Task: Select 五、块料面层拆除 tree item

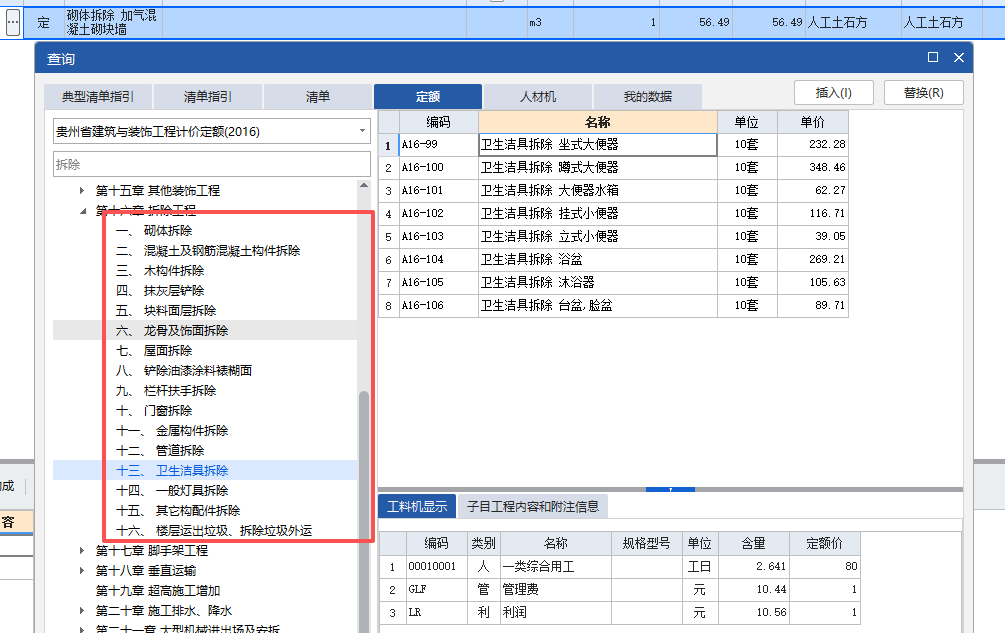Action: (x=166, y=311)
